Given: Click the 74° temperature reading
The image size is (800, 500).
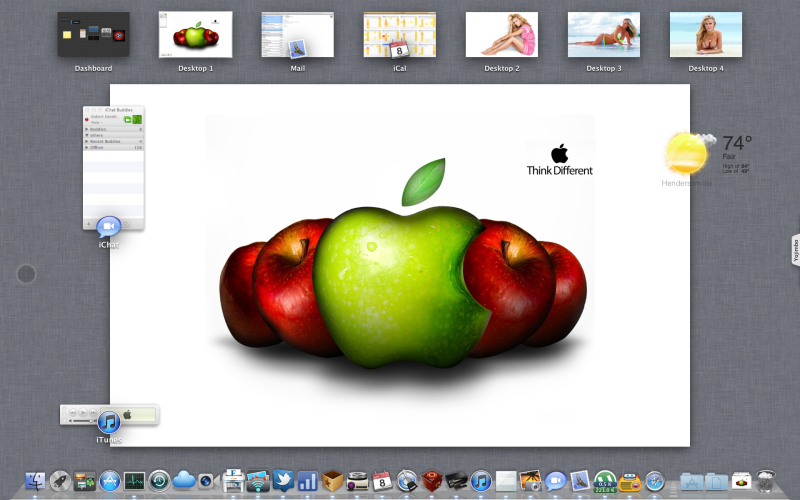Looking at the screenshot, I should pos(737,143).
